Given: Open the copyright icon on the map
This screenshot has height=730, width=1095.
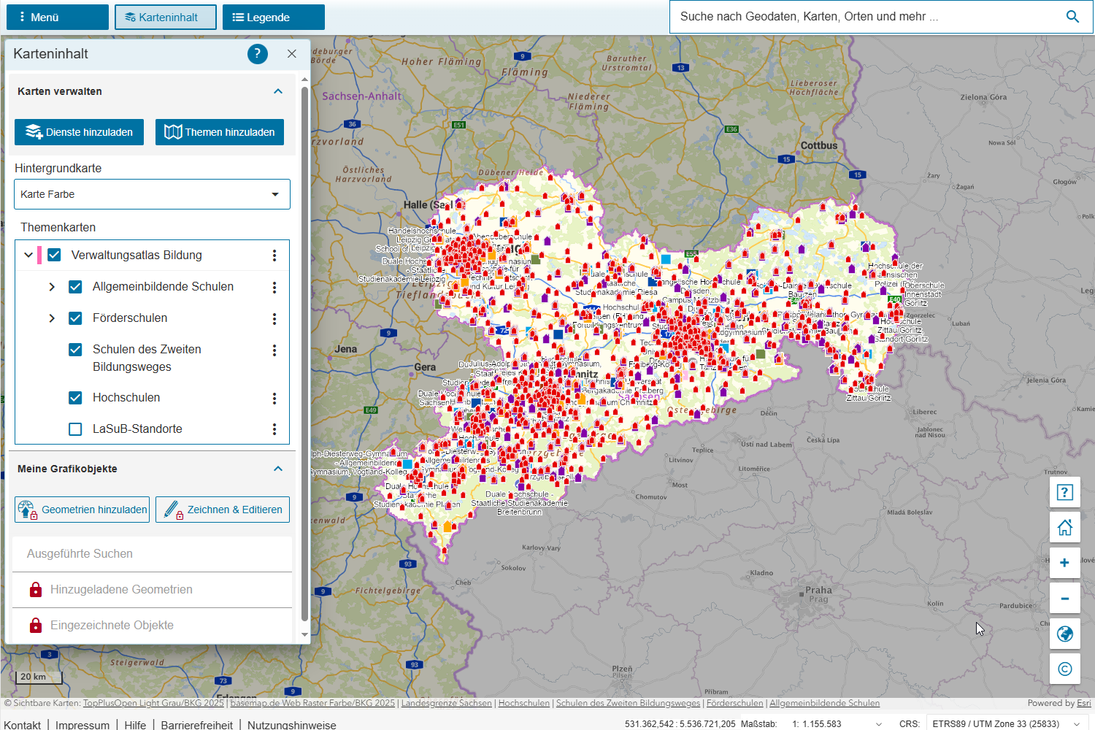Looking at the screenshot, I should coord(1064,667).
